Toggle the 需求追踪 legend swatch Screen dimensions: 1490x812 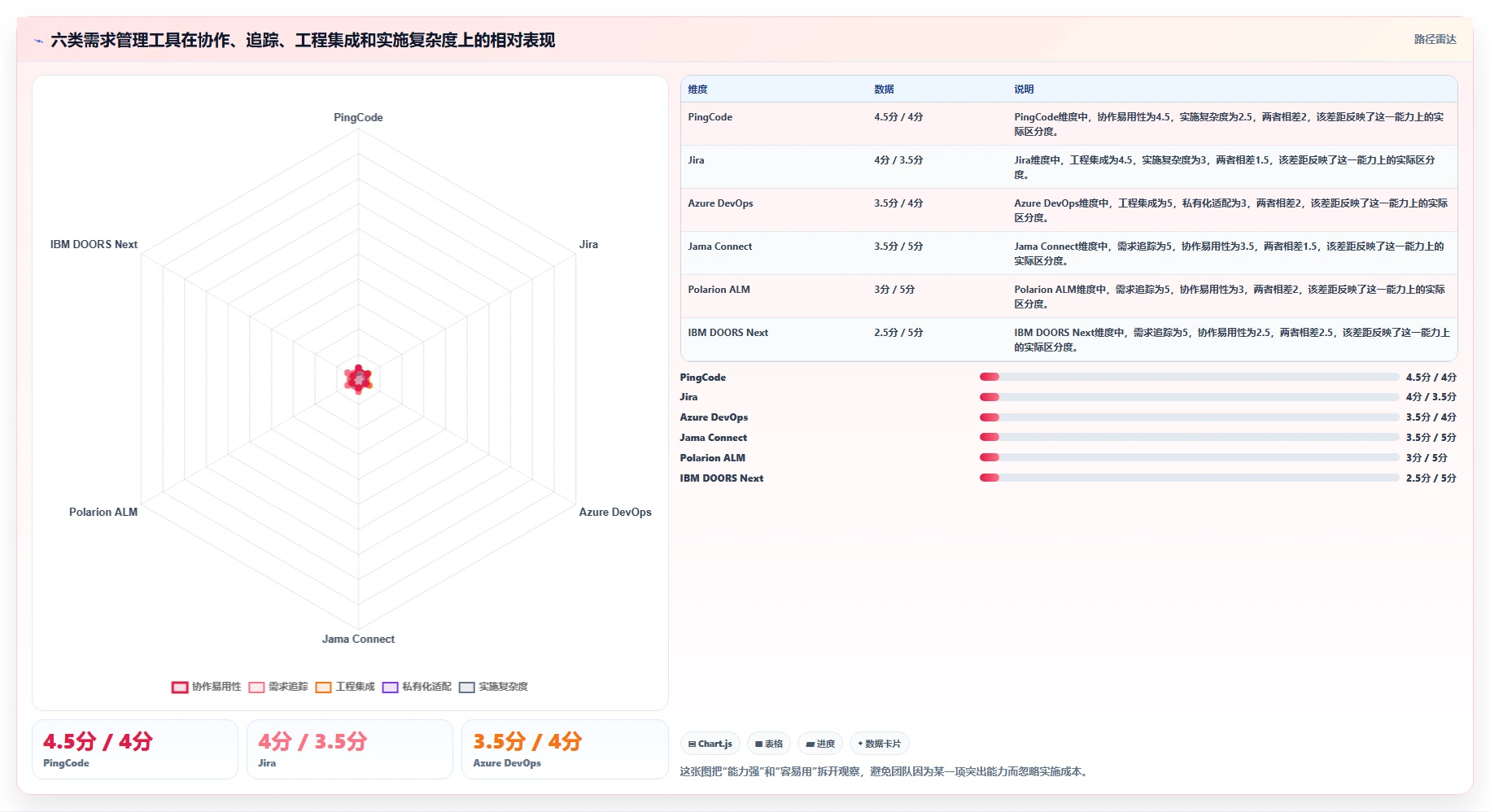[256, 687]
